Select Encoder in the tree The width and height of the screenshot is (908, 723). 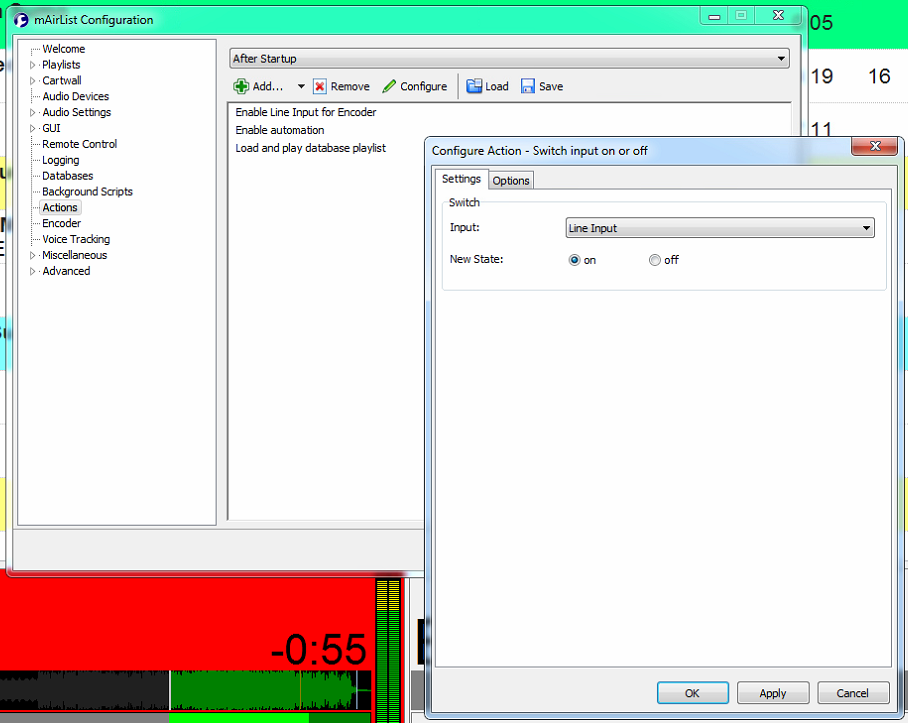click(61, 223)
